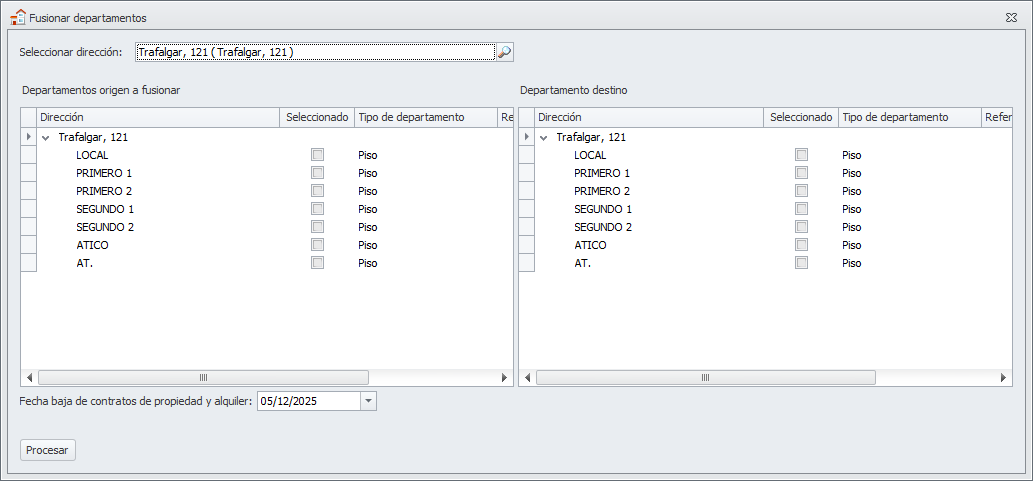The image size is (1033, 481).
Task: Close the Fusionar departamentos window
Action: coord(1011,18)
